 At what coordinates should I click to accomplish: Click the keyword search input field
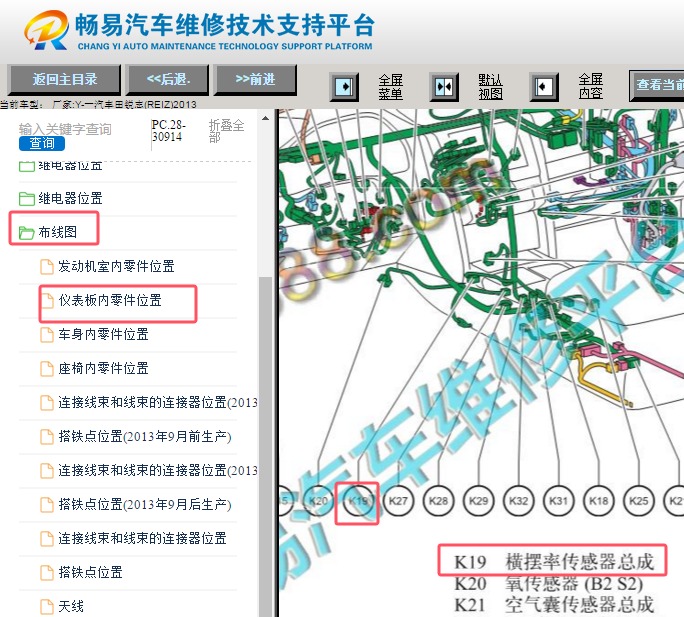[x=65, y=129]
